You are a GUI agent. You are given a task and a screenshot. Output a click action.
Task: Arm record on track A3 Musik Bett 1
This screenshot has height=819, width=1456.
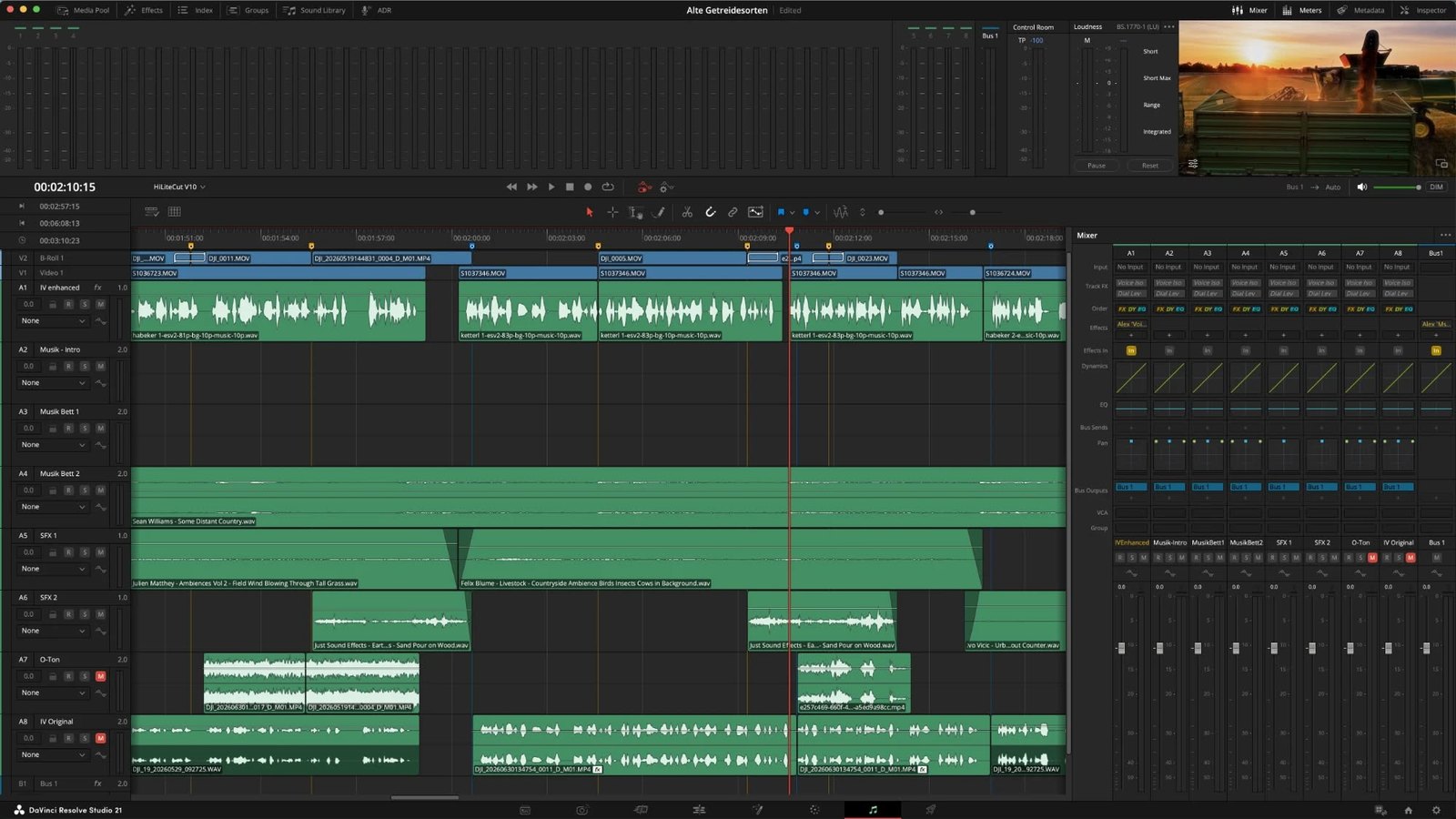tap(68, 428)
